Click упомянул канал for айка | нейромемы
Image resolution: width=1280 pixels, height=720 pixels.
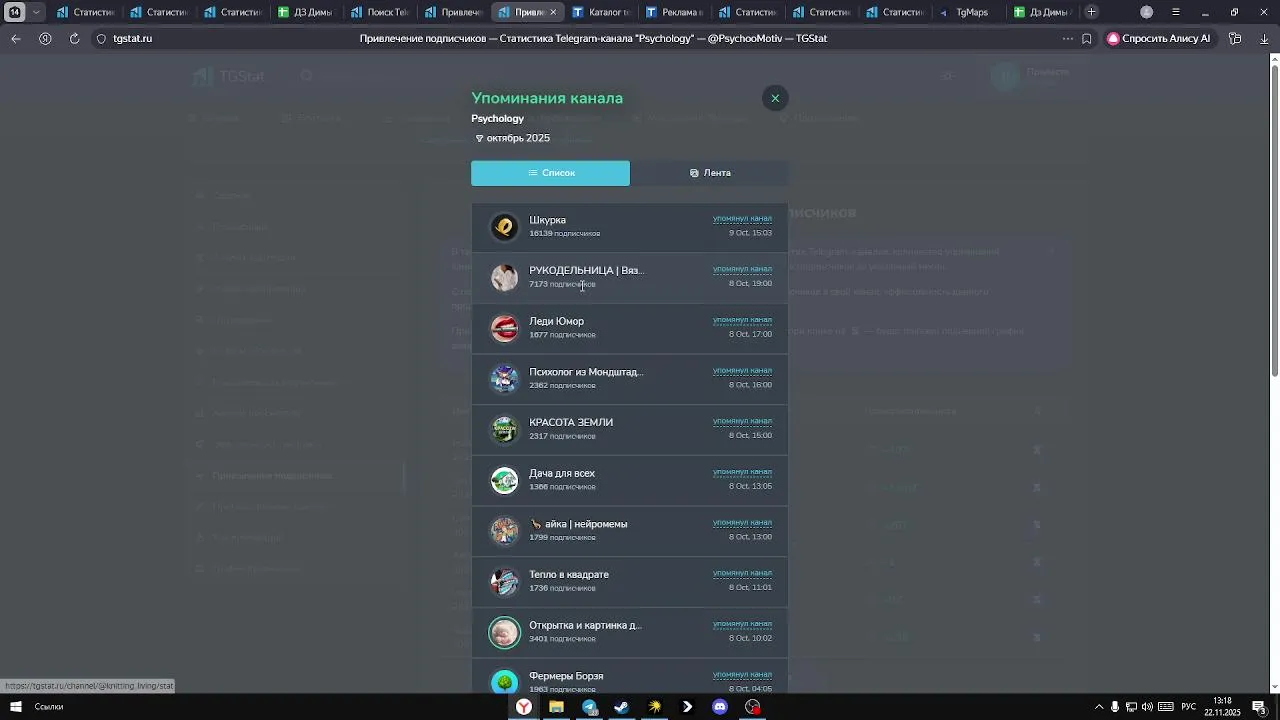[x=742, y=522]
